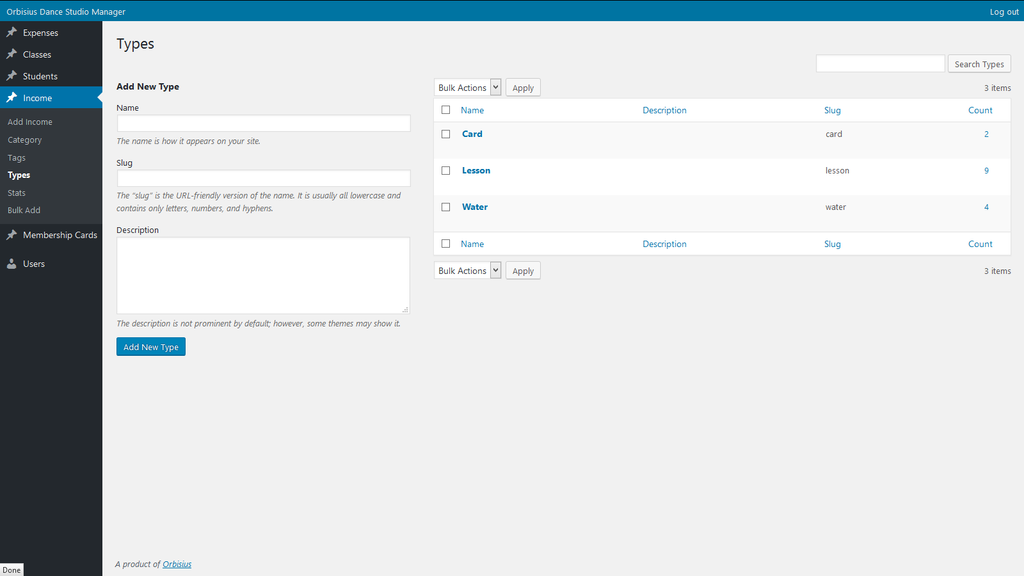
Task: Click the pin icon beside Membership Cards
Action: pyautogui.click(x=12, y=234)
